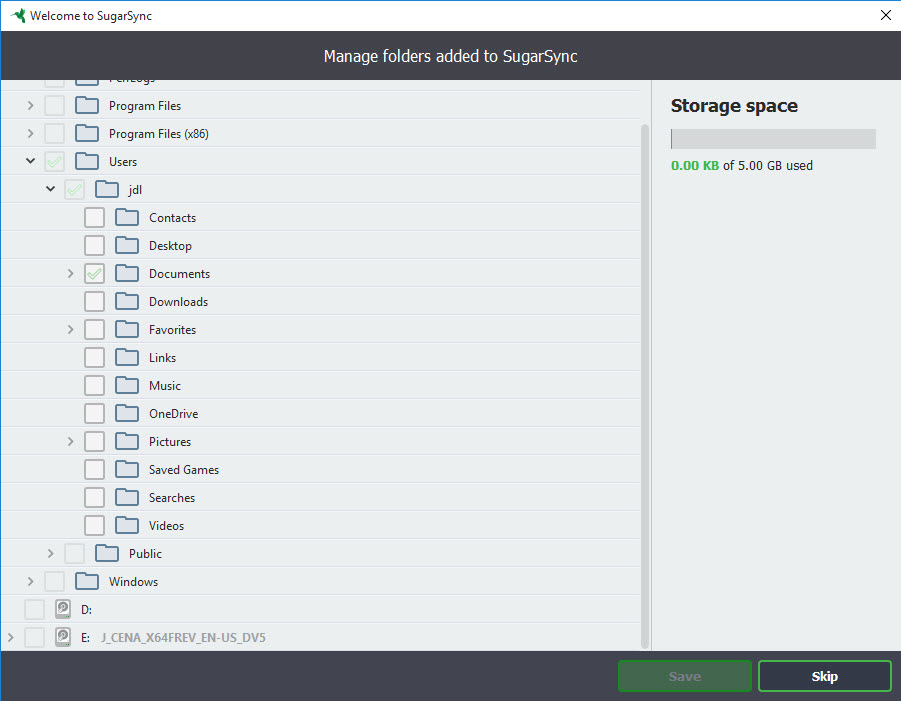This screenshot has width=901, height=701.
Task: Check the Downloads folder checkbox
Action: tap(94, 302)
